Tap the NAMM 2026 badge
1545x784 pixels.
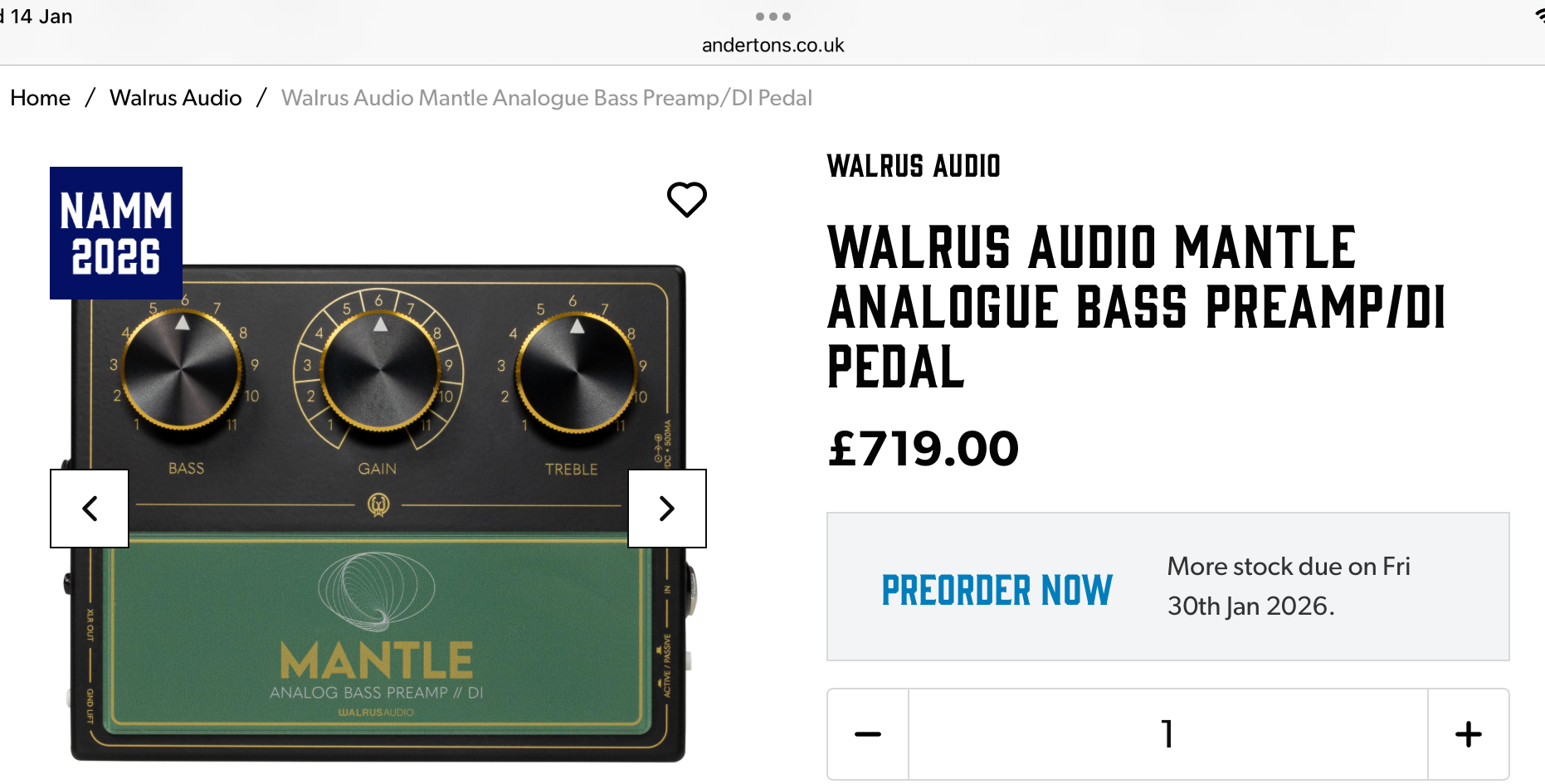pyautogui.click(x=116, y=233)
